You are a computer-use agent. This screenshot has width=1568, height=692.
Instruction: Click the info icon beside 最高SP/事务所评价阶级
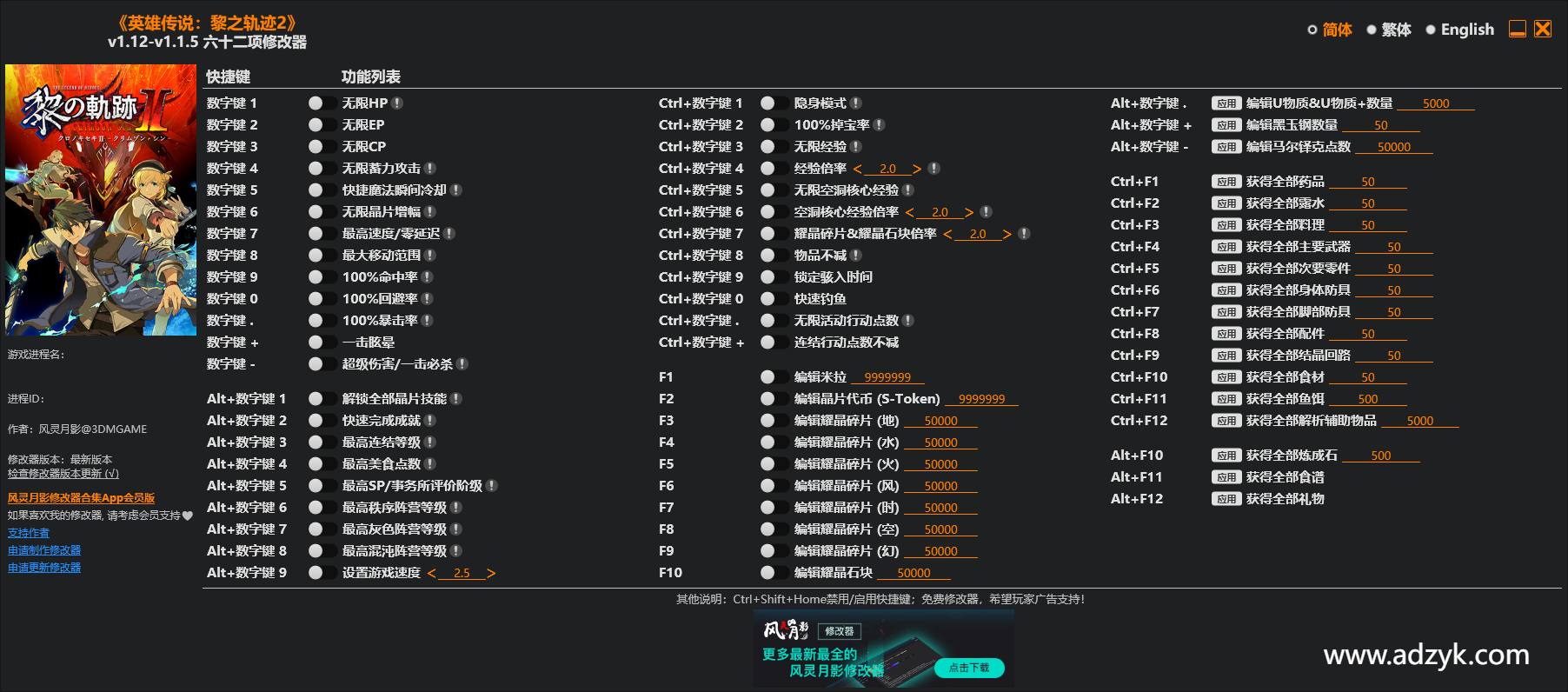[x=492, y=485]
